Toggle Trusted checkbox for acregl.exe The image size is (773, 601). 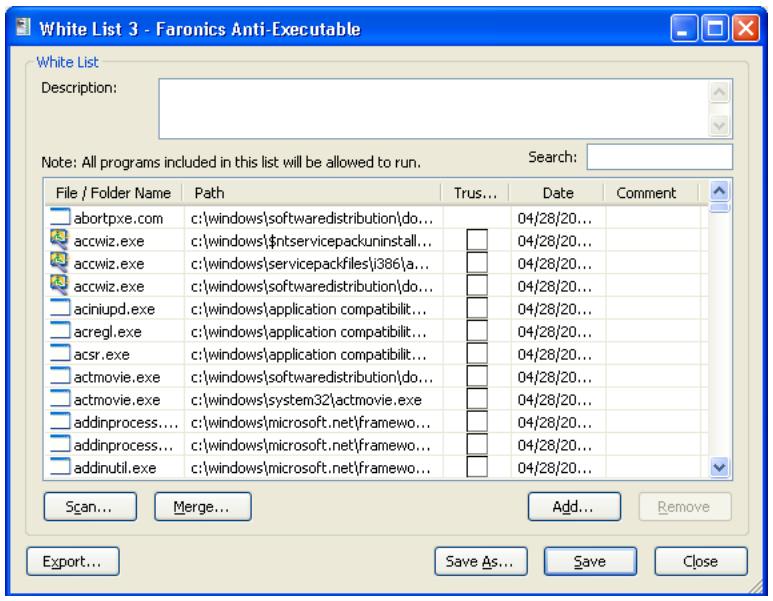pyautogui.click(x=477, y=331)
